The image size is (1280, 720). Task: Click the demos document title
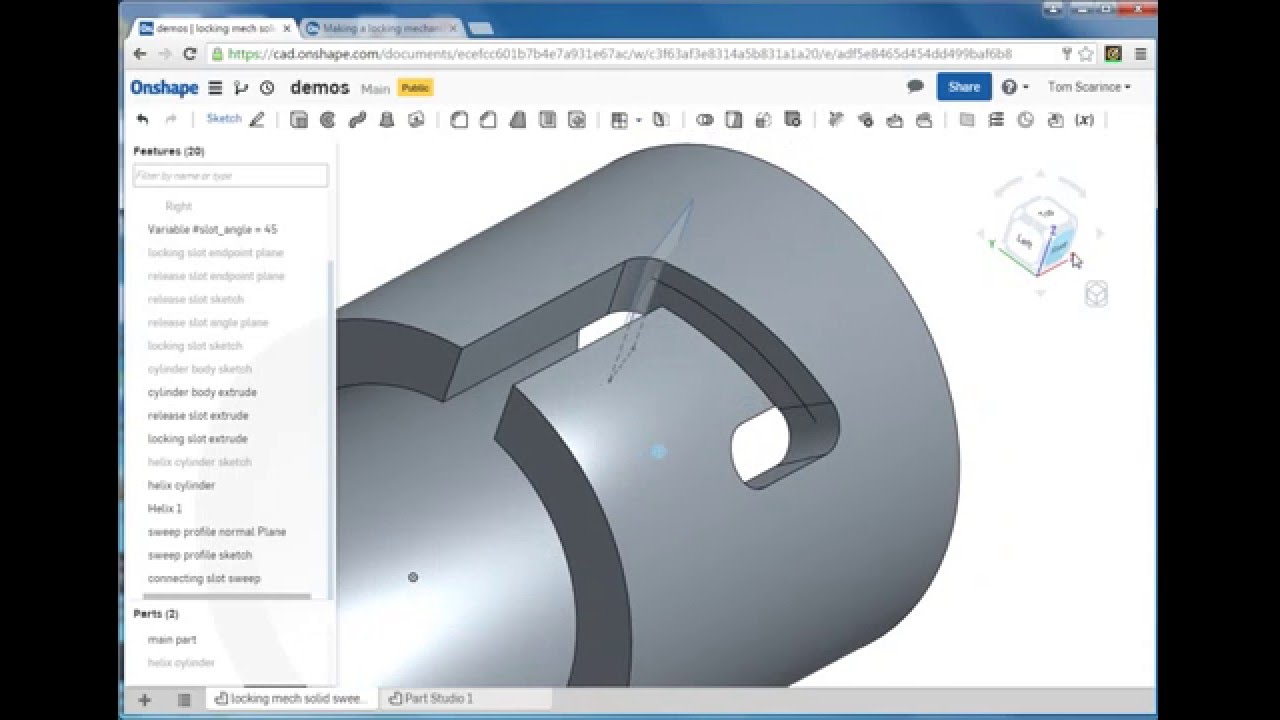click(x=319, y=87)
